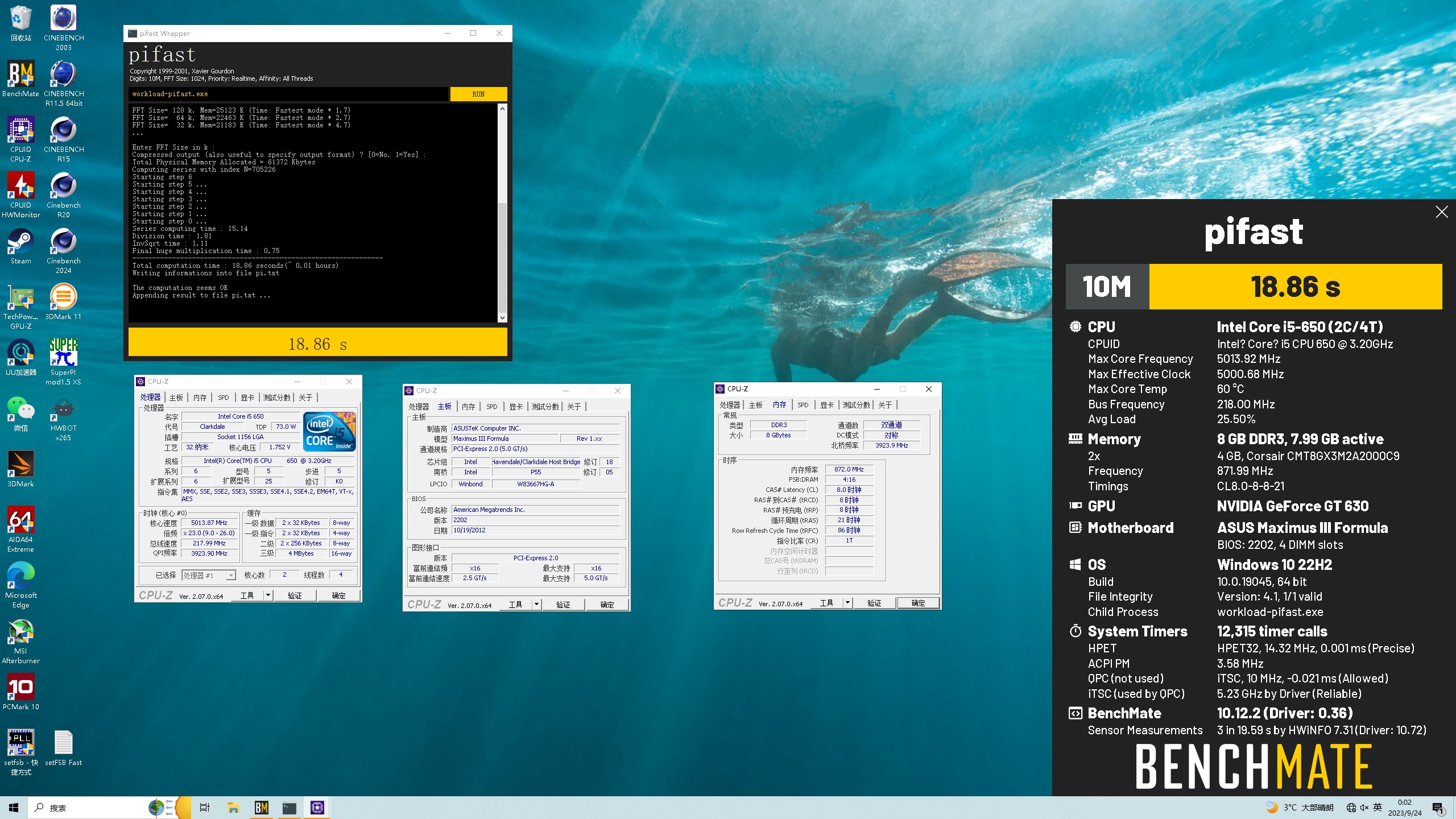
Task: Click the Terminal icon in taskbar
Action: 289,808
